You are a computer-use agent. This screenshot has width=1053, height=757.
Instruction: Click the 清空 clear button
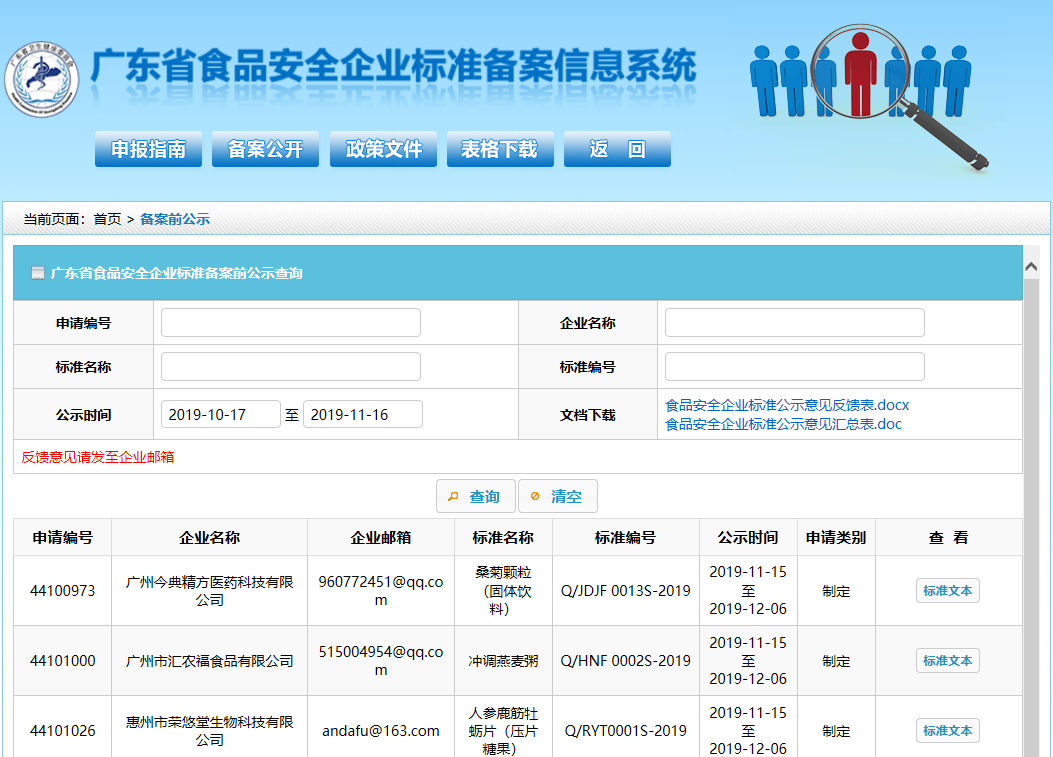tap(557, 496)
